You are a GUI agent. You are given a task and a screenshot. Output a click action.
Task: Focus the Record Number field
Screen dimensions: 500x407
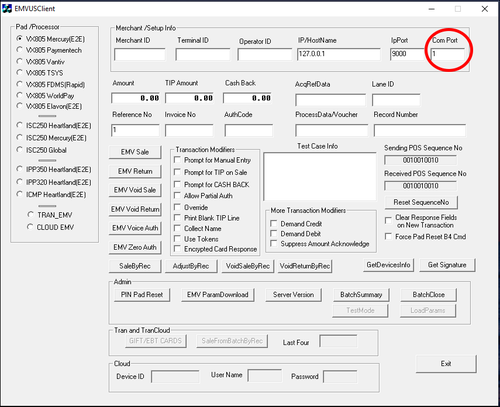tap(420, 130)
